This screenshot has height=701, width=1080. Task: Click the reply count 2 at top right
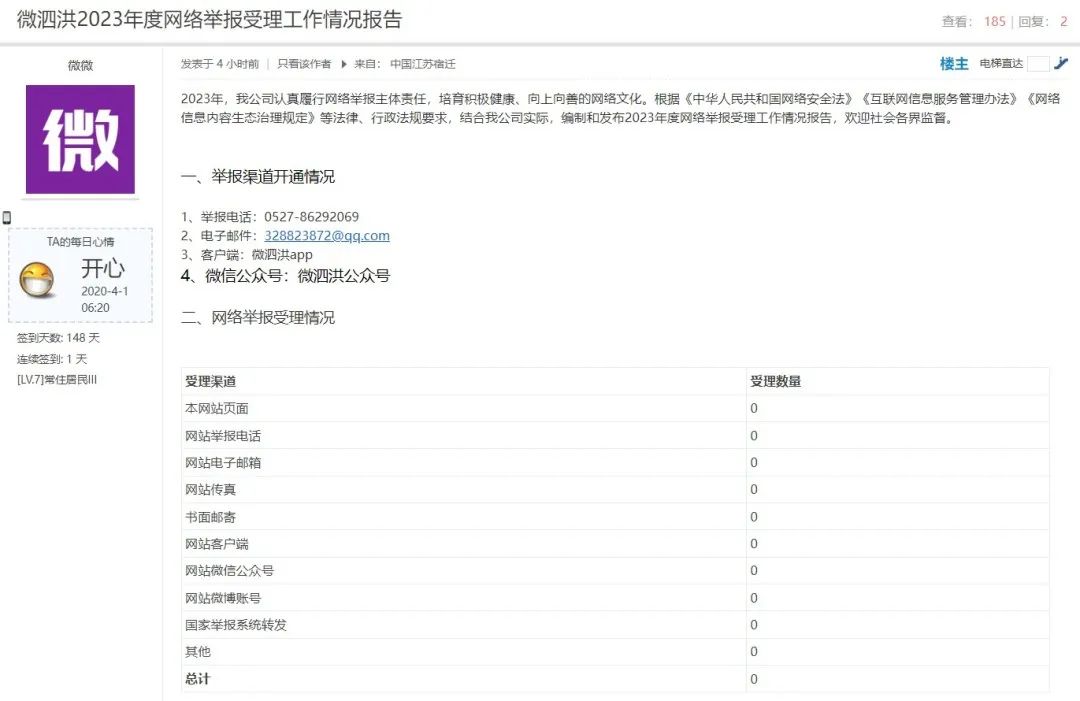click(1064, 21)
